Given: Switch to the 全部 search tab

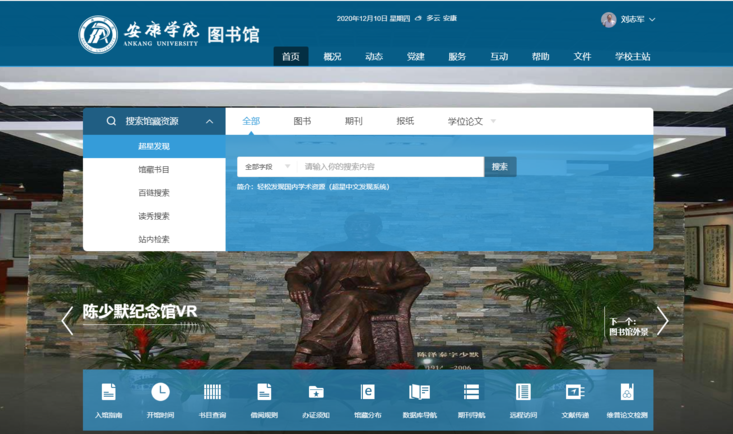Looking at the screenshot, I should point(251,121).
